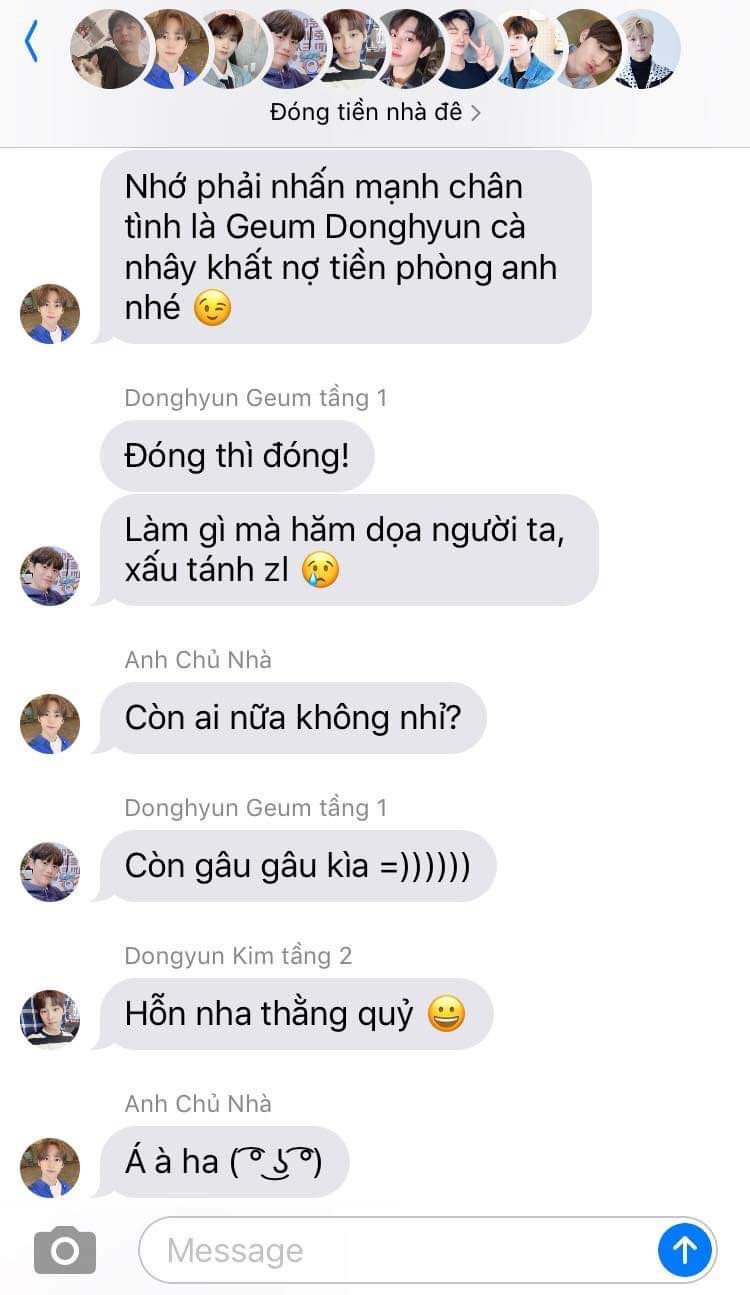Tap avatar beside the "xấu tánh zl" message

[x=50, y=575]
